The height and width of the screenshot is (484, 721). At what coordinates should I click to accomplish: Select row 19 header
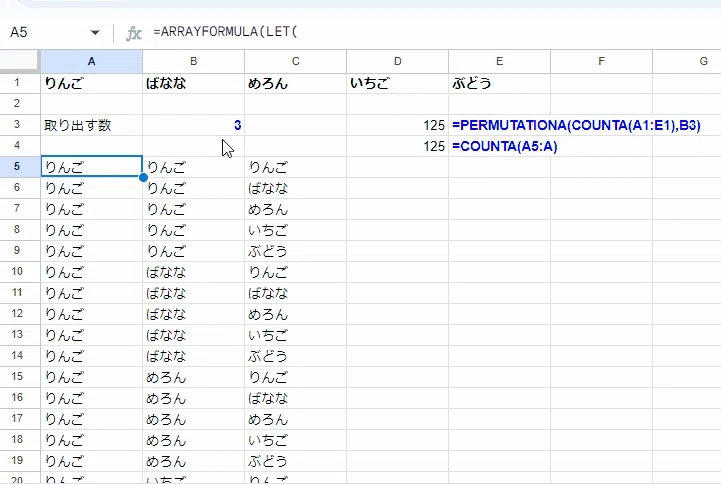coord(17,461)
